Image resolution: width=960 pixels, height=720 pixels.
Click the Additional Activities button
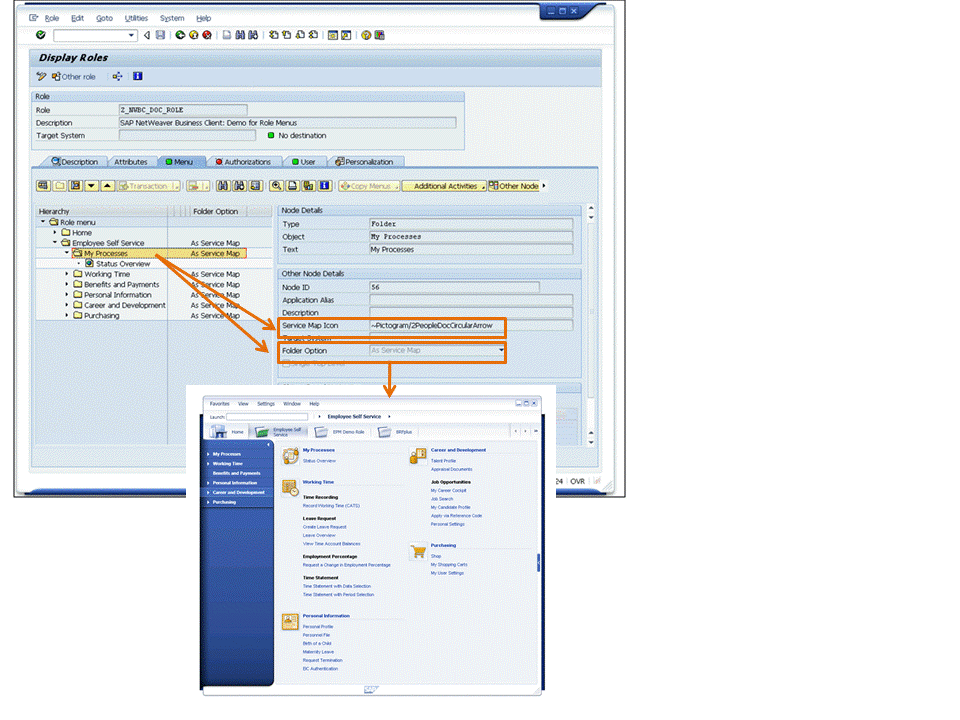click(x=444, y=186)
